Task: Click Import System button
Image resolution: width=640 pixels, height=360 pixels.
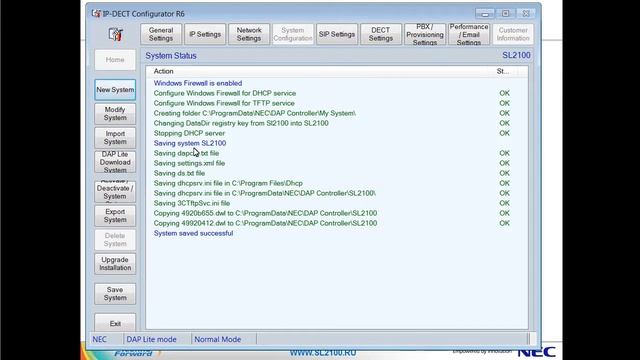Action: click(115, 138)
